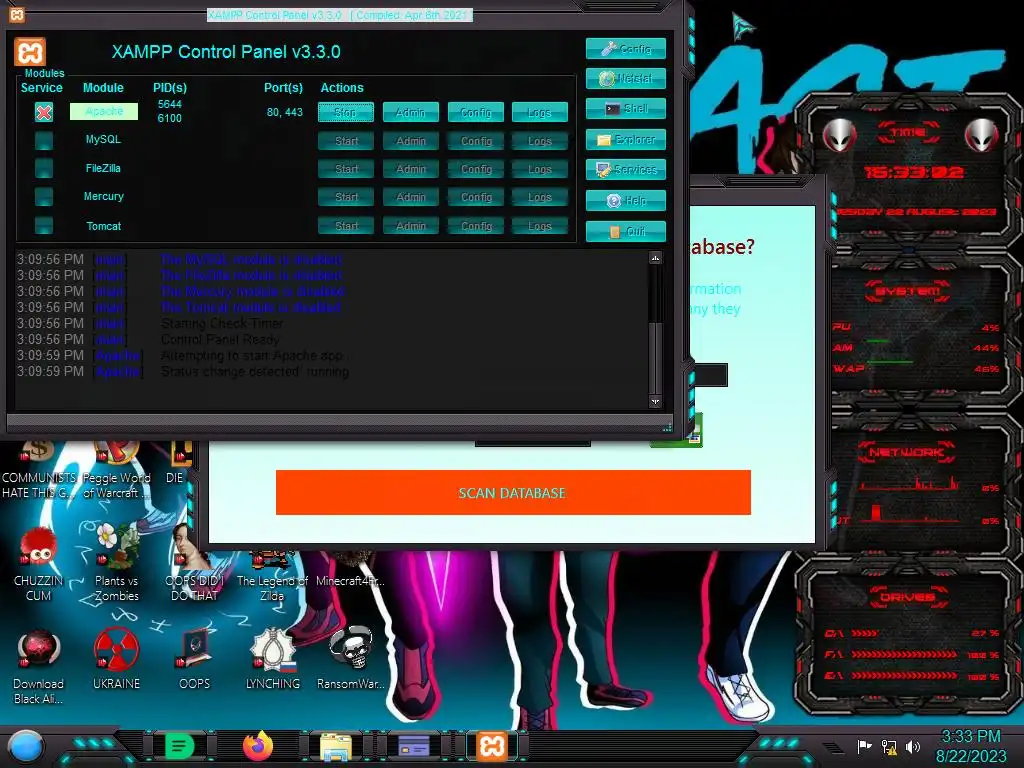The width and height of the screenshot is (1024, 768).
Task: Open MySQL Admin
Action: tap(410, 141)
